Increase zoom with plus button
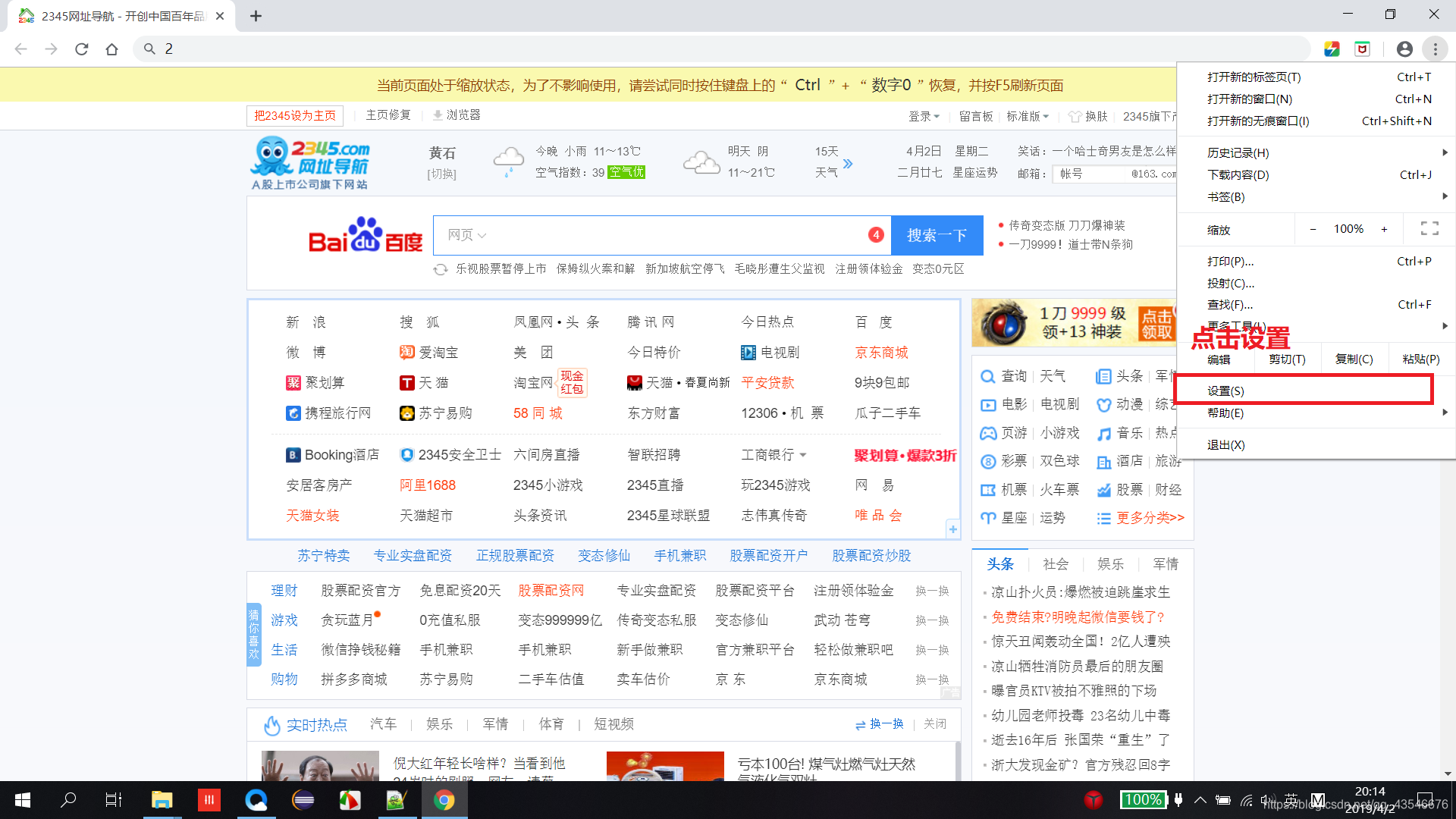1456x819 pixels. click(x=1384, y=229)
